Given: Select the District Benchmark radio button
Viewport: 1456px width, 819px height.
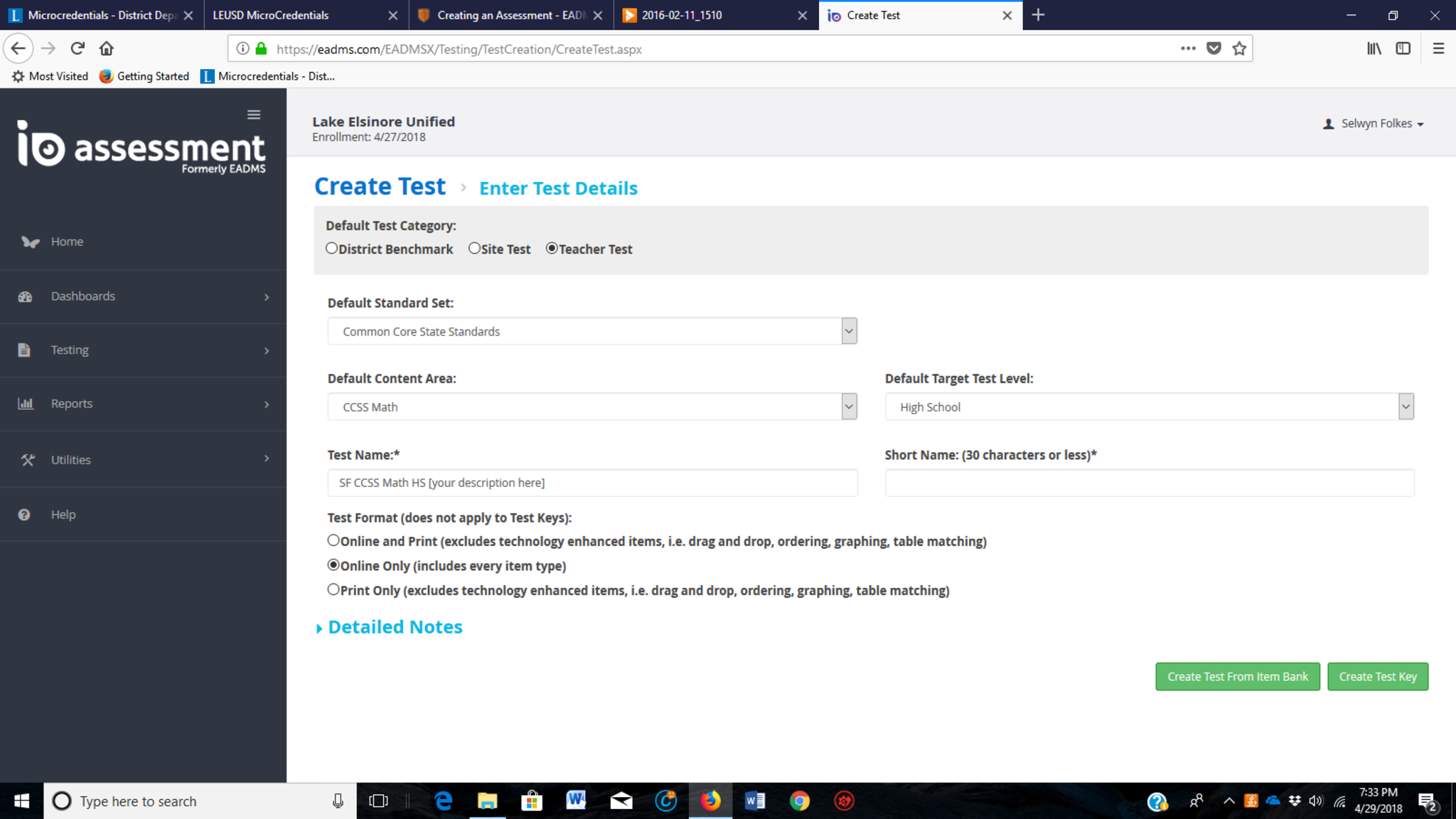Looking at the screenshot, I should pyautogui.click(x=332, y=248).
